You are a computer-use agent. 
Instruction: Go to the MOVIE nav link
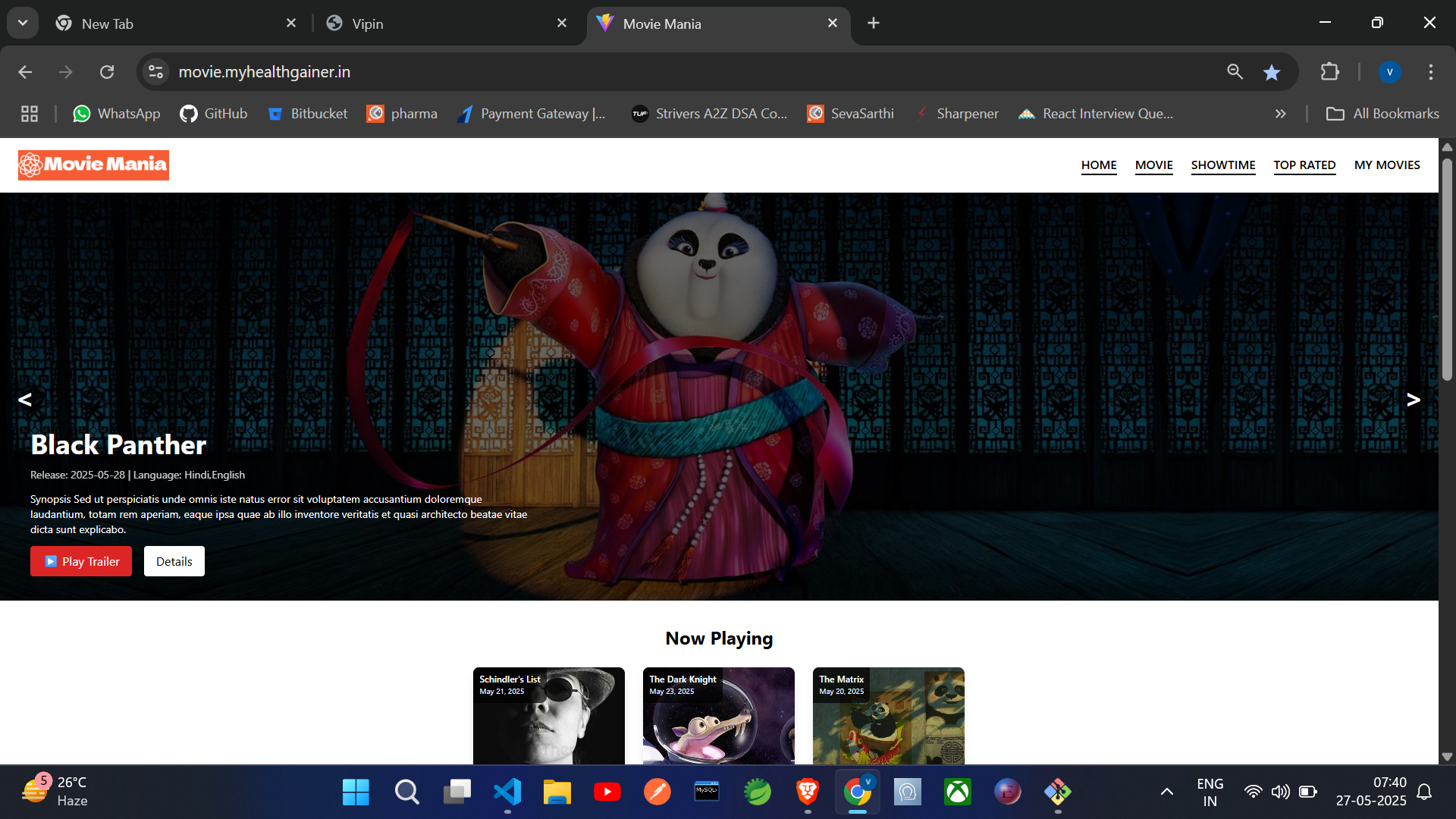[x=1154, y=165]
